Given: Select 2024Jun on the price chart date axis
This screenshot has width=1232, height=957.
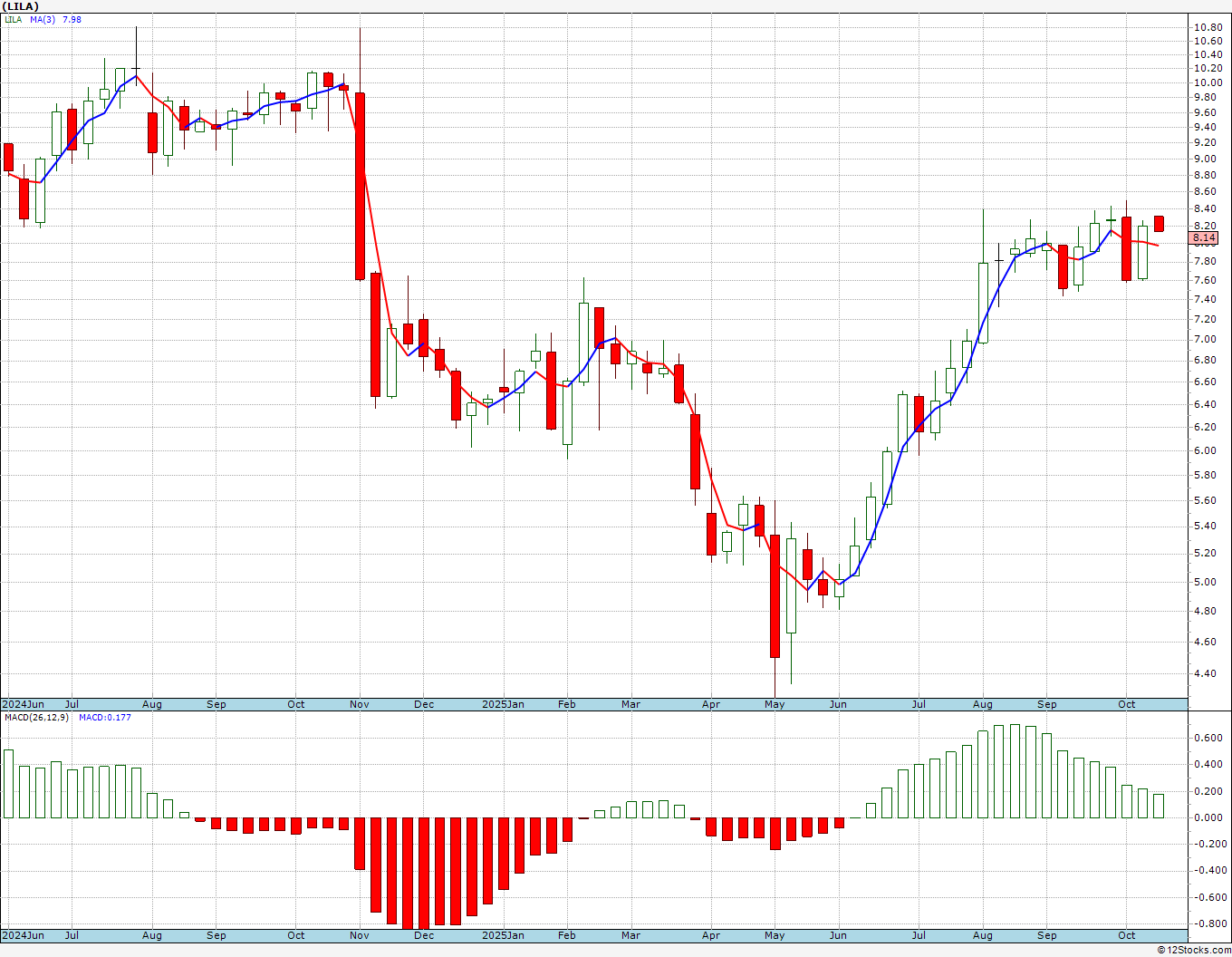Looking at the screenshot, I should pos(24,704).
